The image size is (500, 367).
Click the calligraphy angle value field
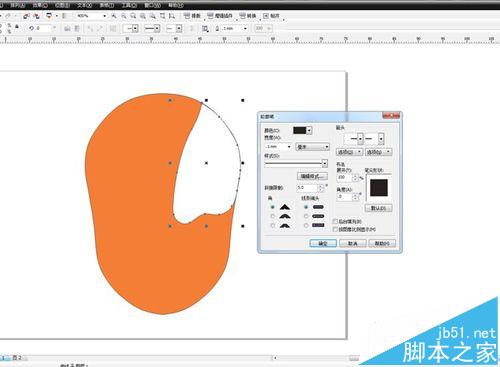[345, 197]
